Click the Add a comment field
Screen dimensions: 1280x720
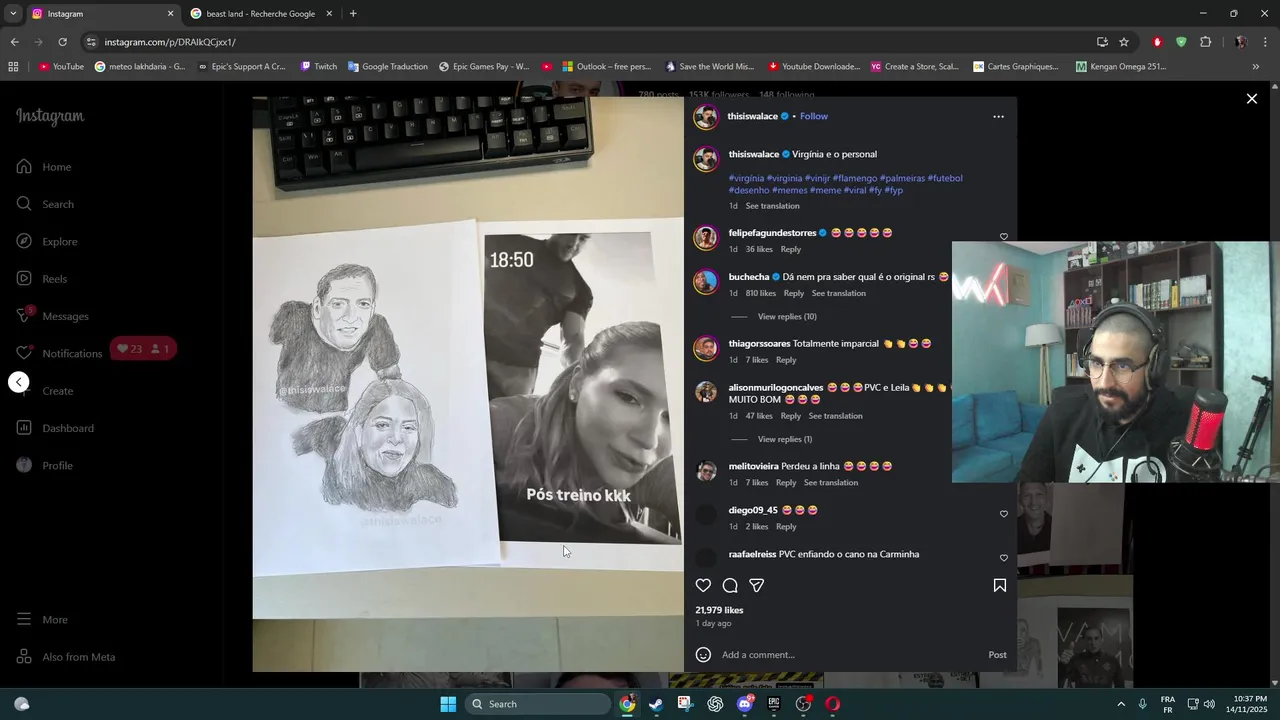[848, 655]
